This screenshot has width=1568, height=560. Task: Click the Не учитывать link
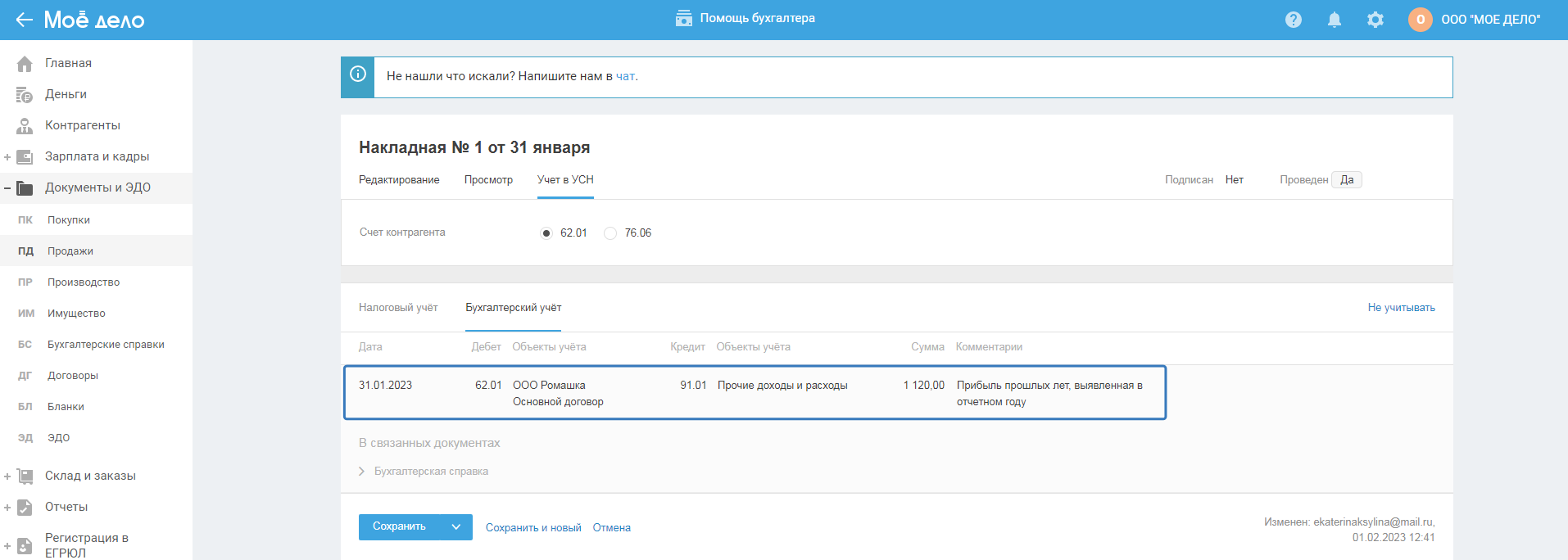1401,308
